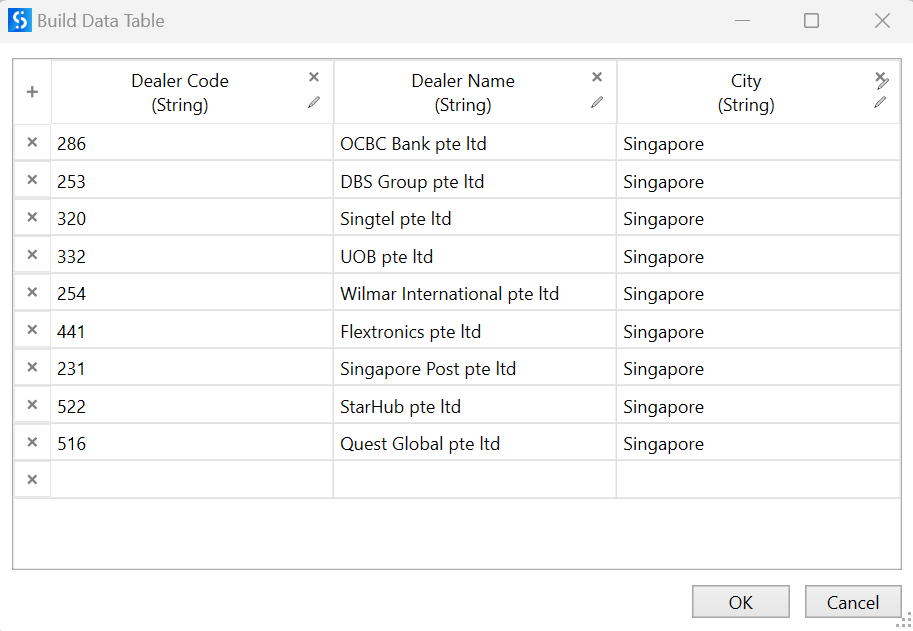Select the cell with code 286
Viewport: 913px width, 631px height.
(x=192, y=143)
